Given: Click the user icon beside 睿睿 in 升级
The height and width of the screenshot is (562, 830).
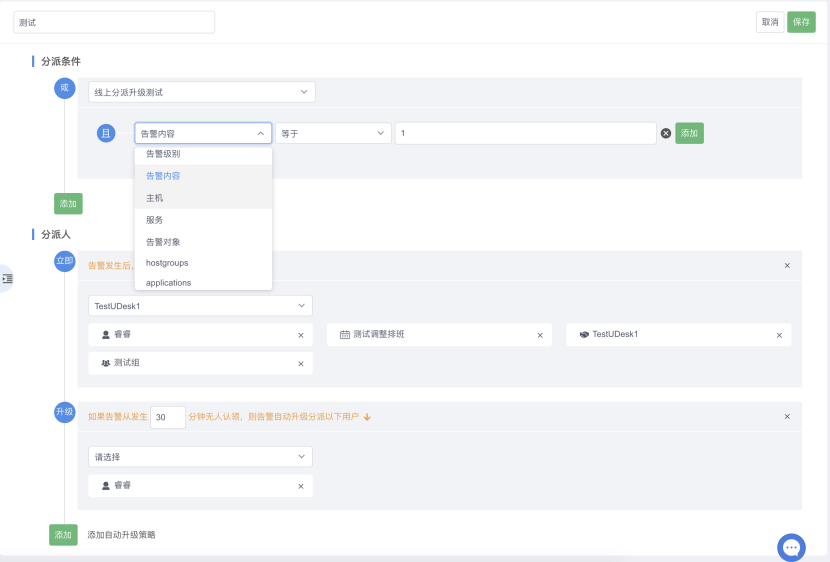Looking at the screenshot, I should [106, 485].
